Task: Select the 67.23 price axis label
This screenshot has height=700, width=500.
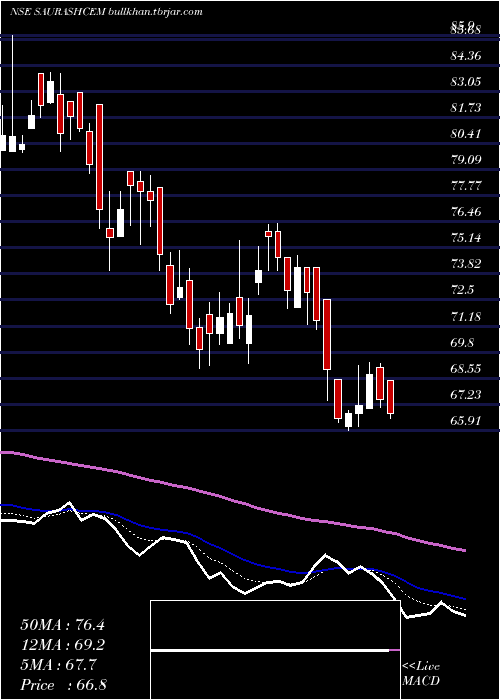Action: pos(465,394)
